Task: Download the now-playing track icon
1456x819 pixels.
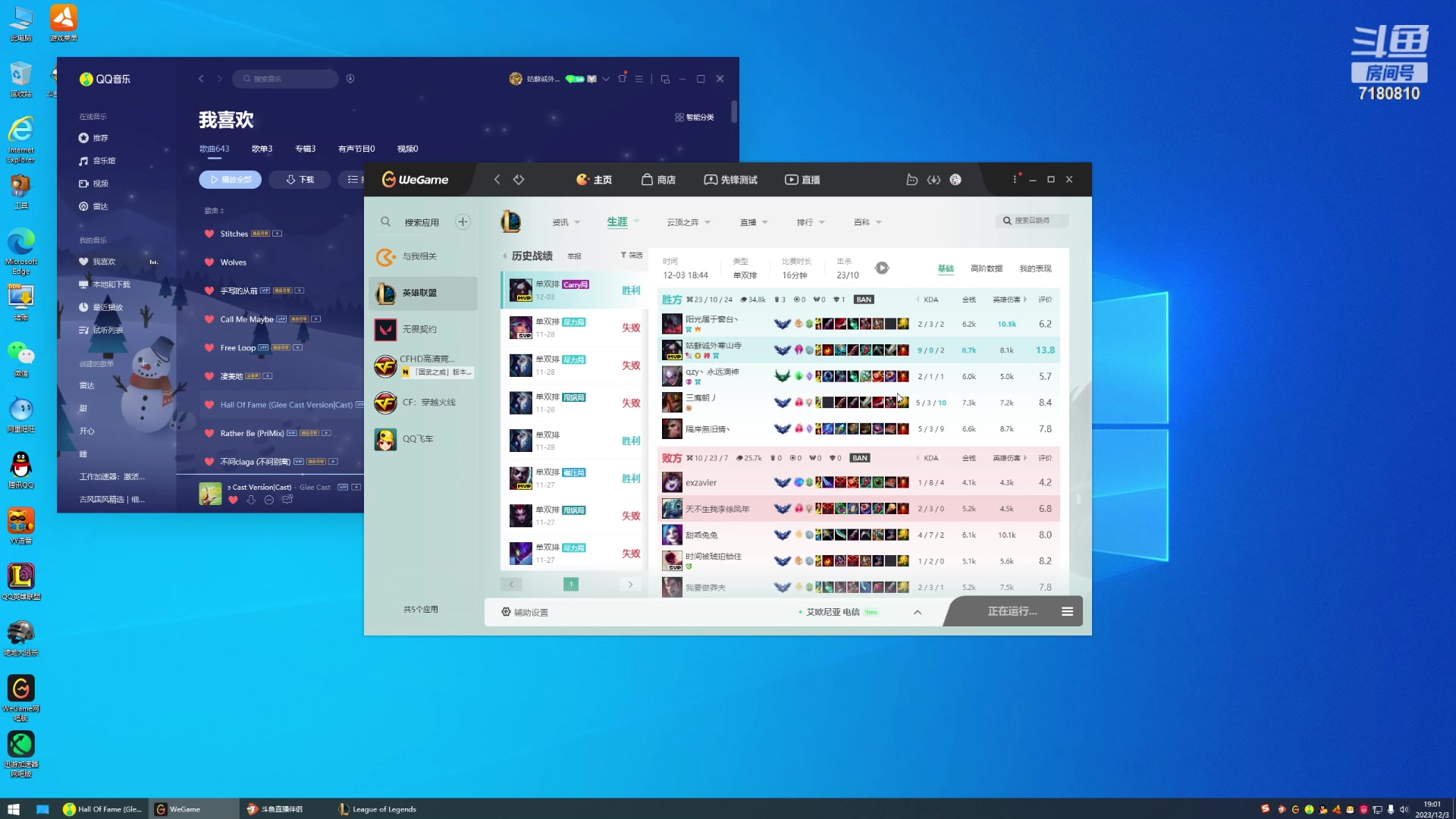Action: pos(251,500)
